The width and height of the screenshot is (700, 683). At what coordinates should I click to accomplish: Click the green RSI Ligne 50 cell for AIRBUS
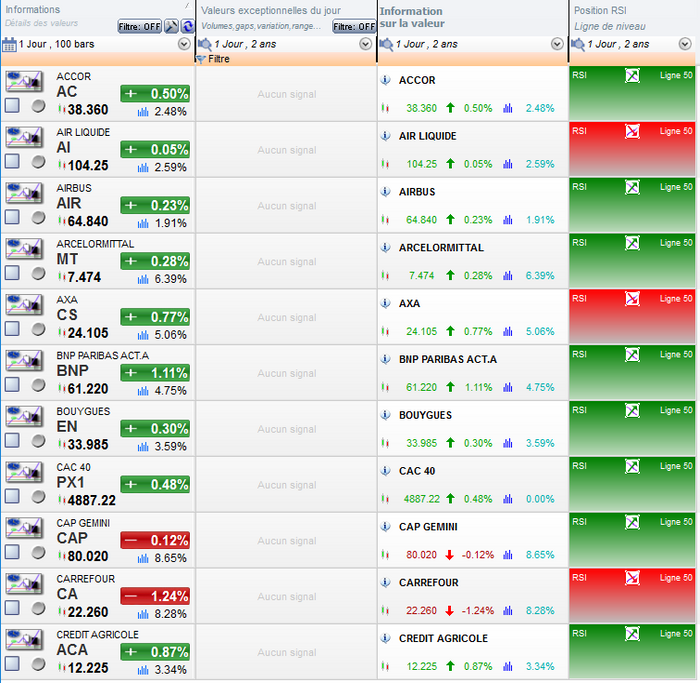point(632,205)
